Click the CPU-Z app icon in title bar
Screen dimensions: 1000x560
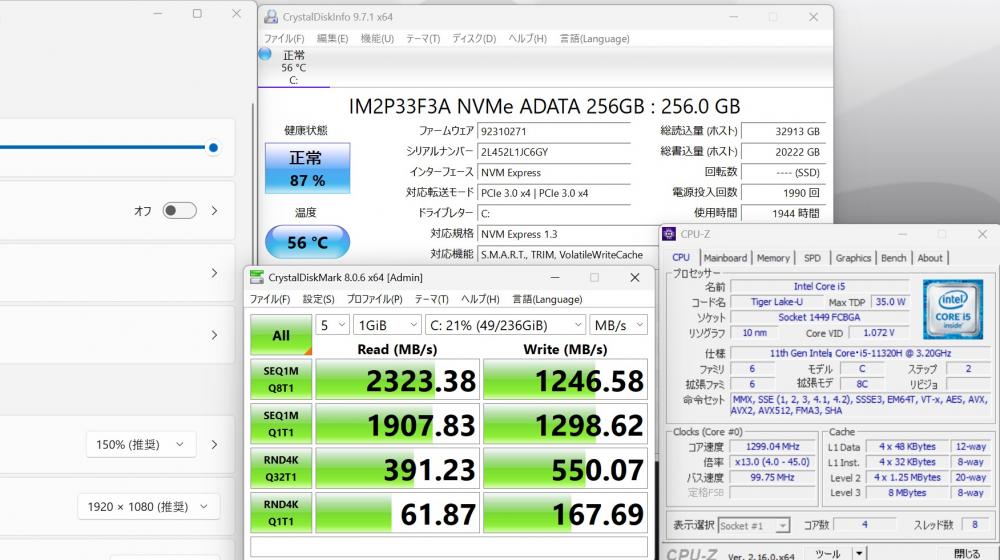[x=669, y=234]
